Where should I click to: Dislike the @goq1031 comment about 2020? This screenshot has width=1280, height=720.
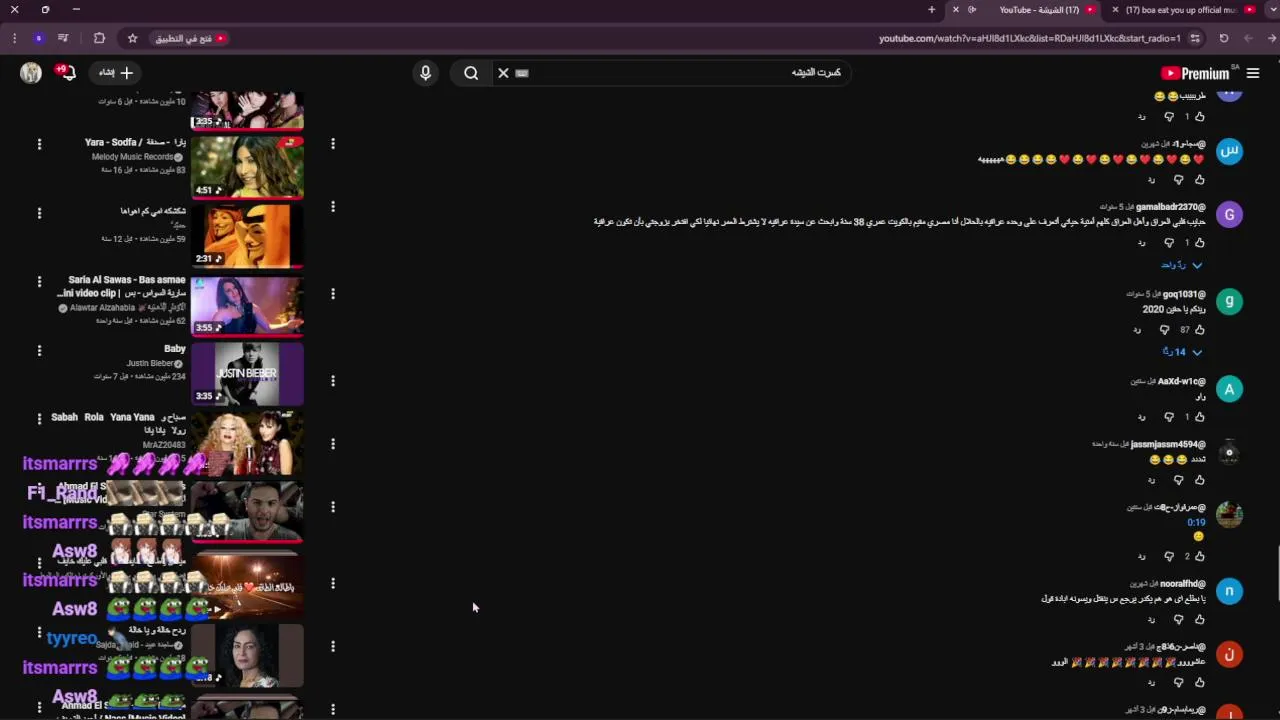pyautogui.click(x=1164, y=329)
